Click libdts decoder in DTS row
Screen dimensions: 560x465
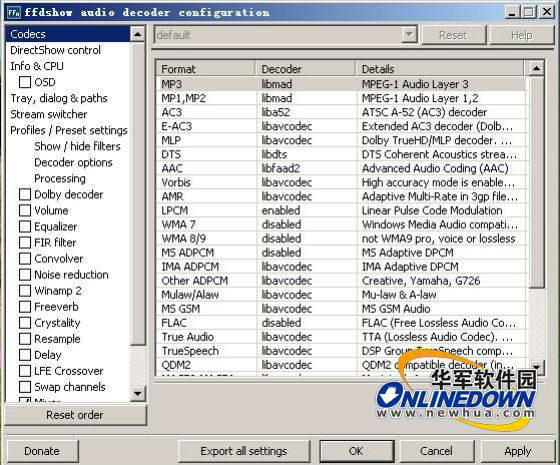coord(274,154)
